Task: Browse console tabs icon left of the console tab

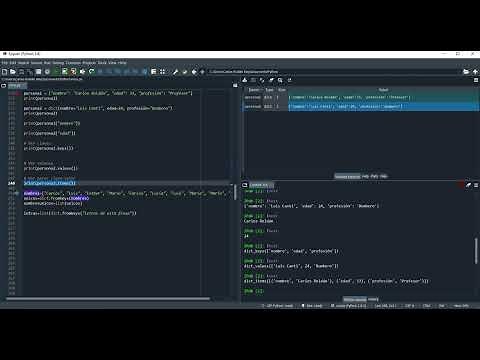Action: pos(245,185)
